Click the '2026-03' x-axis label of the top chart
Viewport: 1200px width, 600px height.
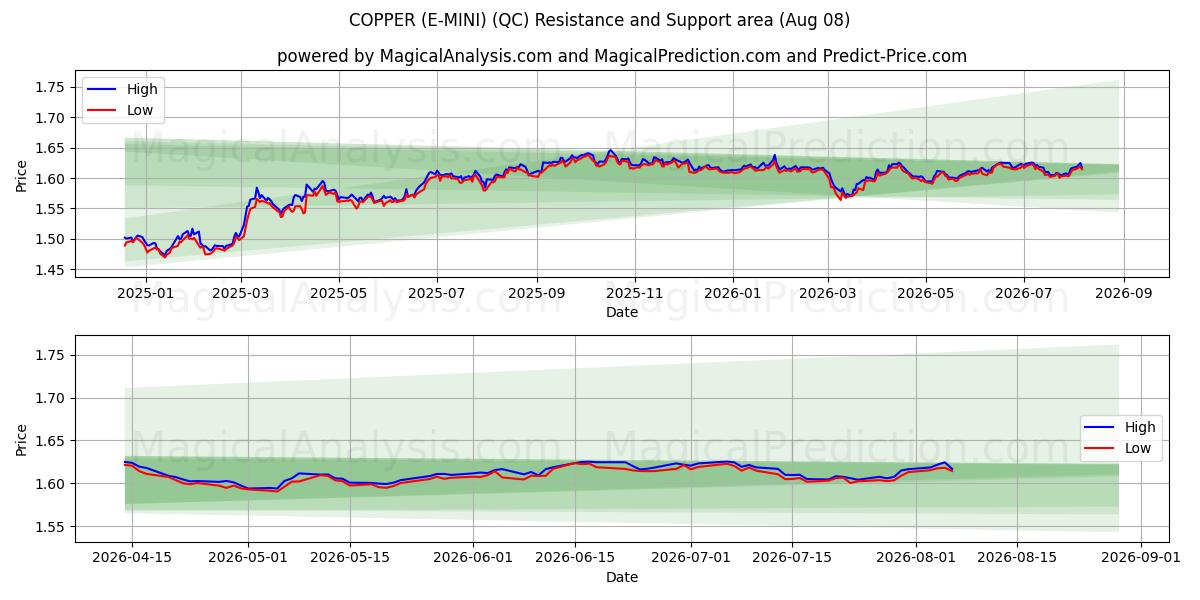tap(828, 294)
